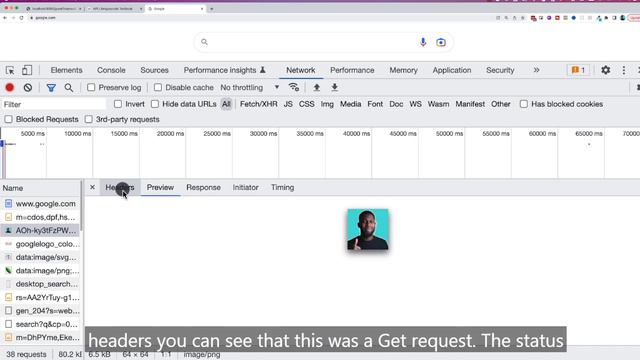This screenshot has width=640, height=360.
Task: Switch to the Sources tab
Action: point(154,70)
